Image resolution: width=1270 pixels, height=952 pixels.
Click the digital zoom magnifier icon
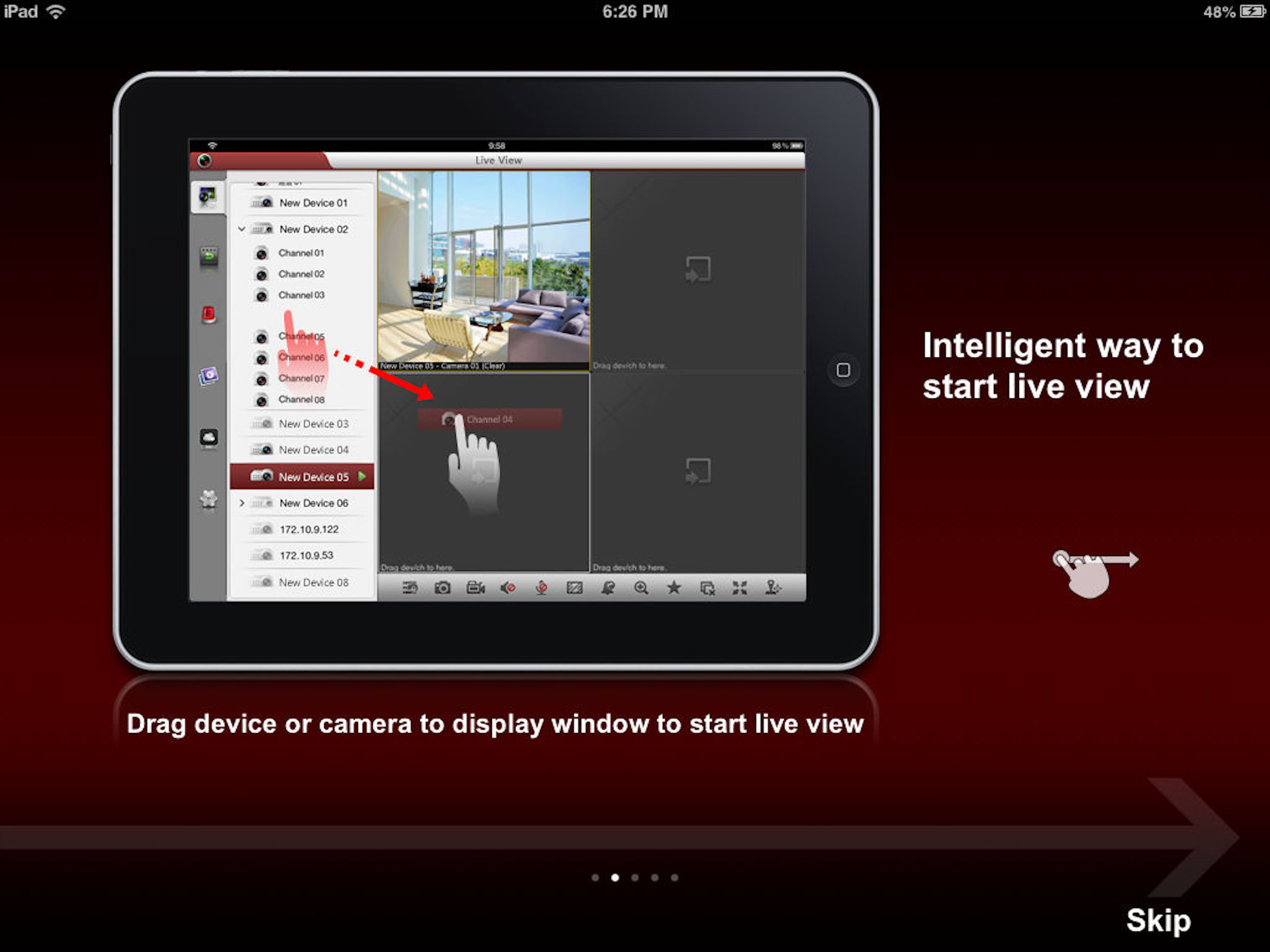[641, 588]
